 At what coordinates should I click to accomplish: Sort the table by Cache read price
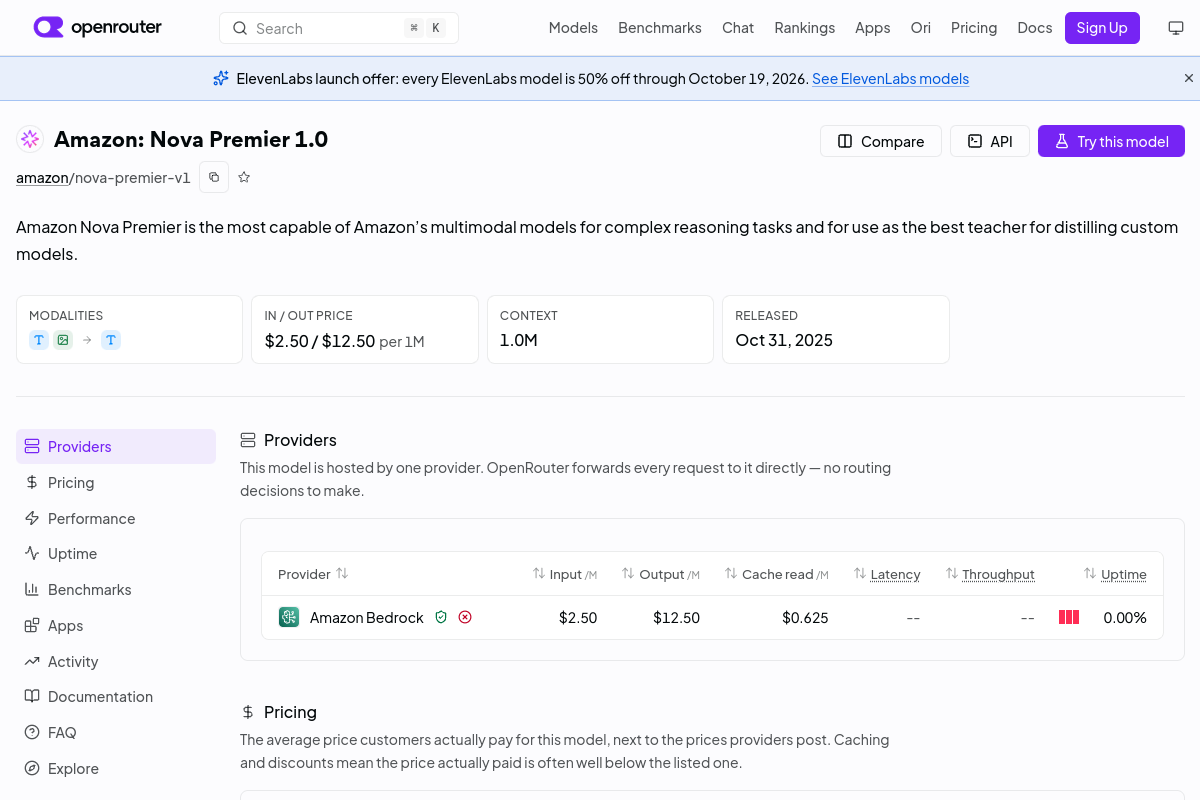[777, 574]
